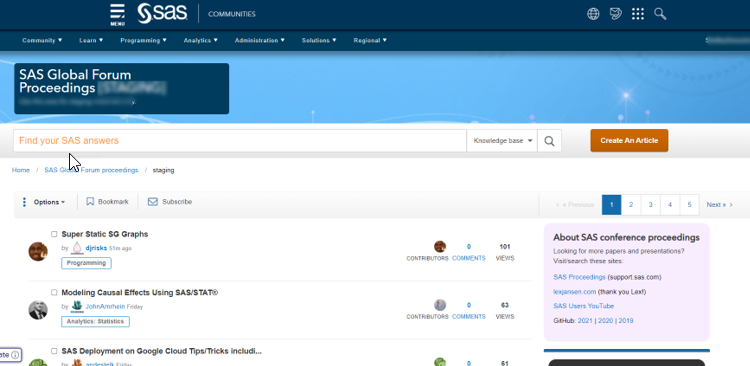Viewport: 750px width, 366px height.
Task: Expand the Learn menu
Action: pyautogui.click(x=91, y=41)
